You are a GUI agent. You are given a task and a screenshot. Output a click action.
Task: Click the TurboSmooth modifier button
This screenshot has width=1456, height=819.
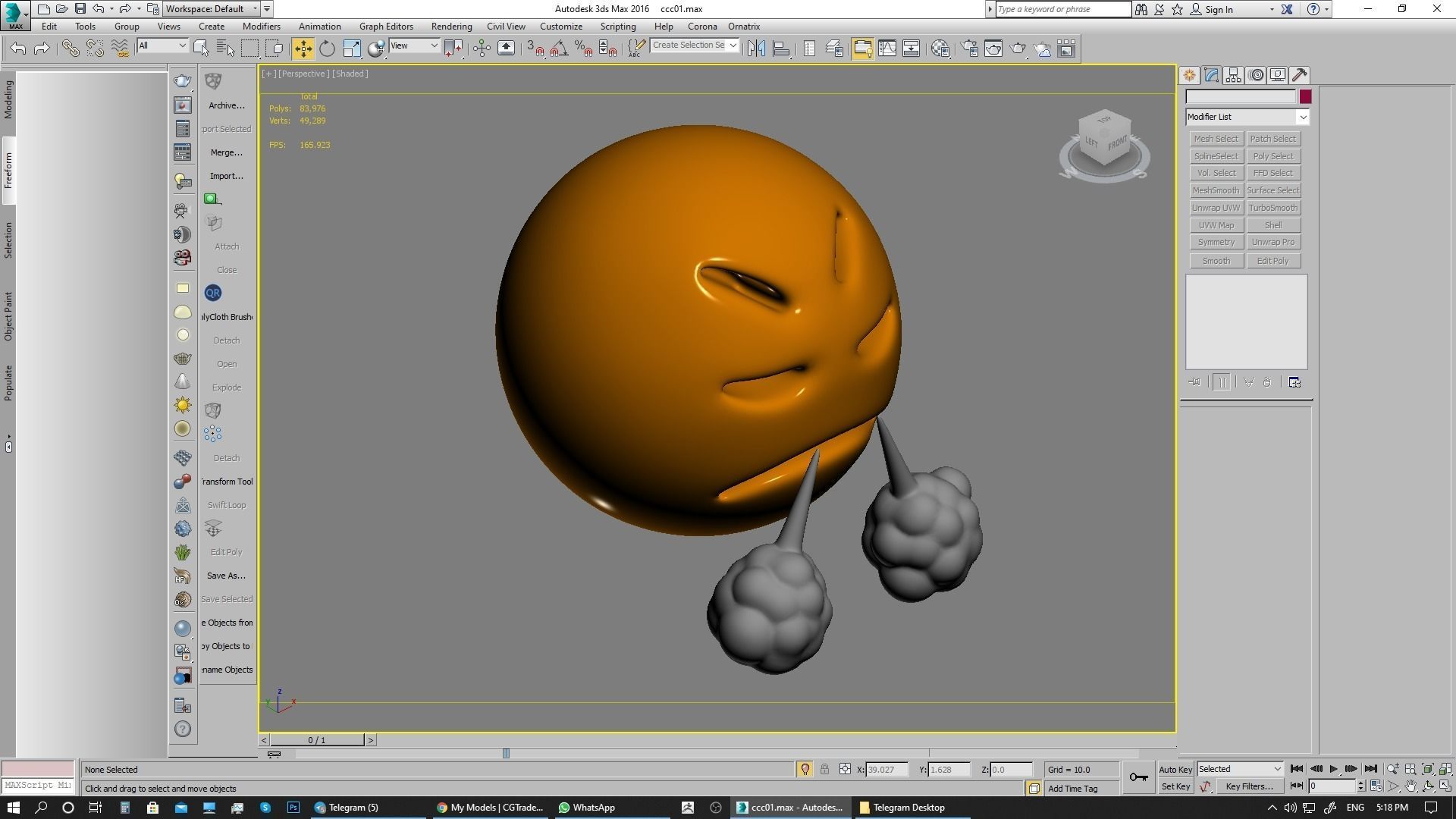click(1272, 208)
